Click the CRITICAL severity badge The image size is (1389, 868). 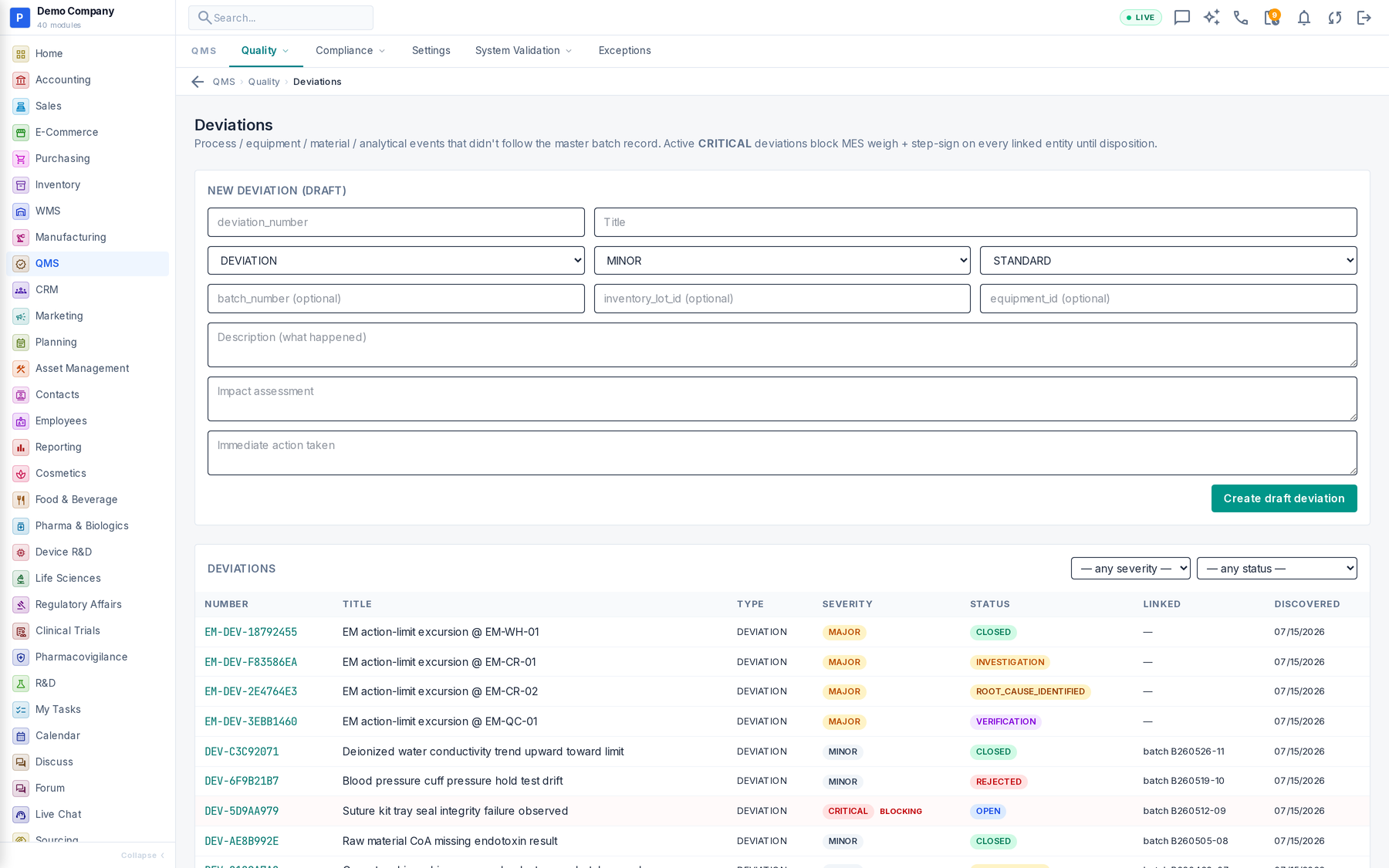[x=848, y=812]
